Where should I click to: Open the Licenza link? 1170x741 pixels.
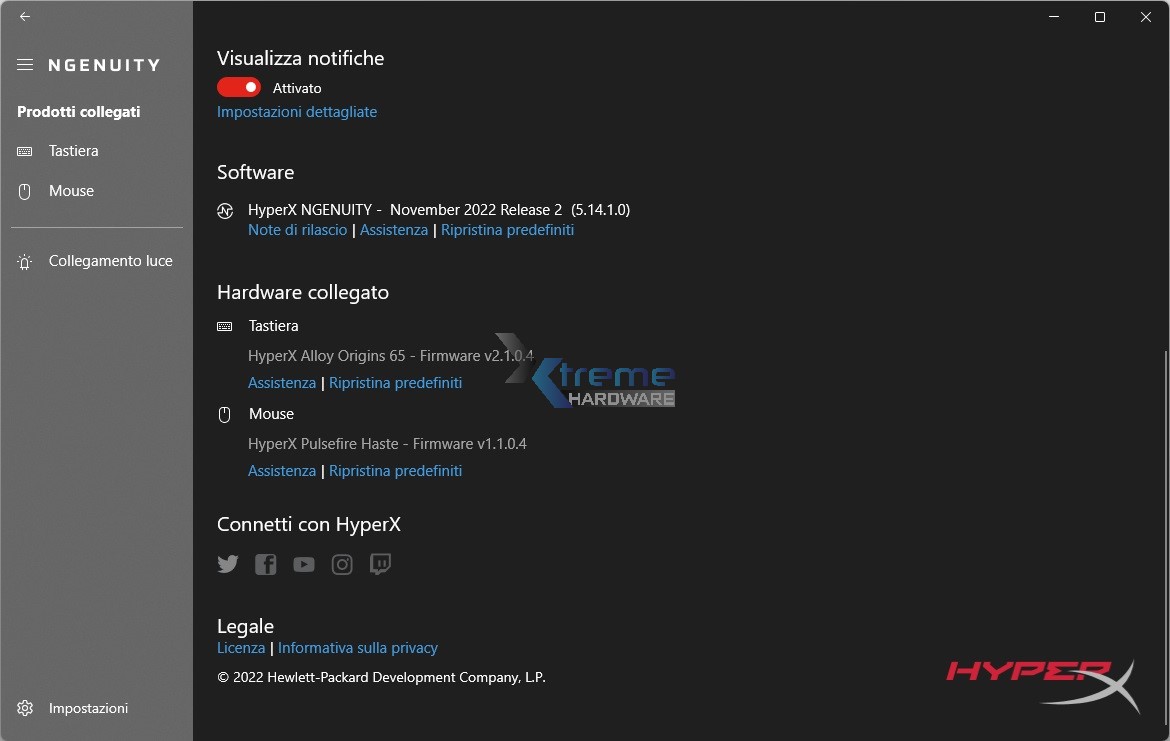[x=241, y=648]
